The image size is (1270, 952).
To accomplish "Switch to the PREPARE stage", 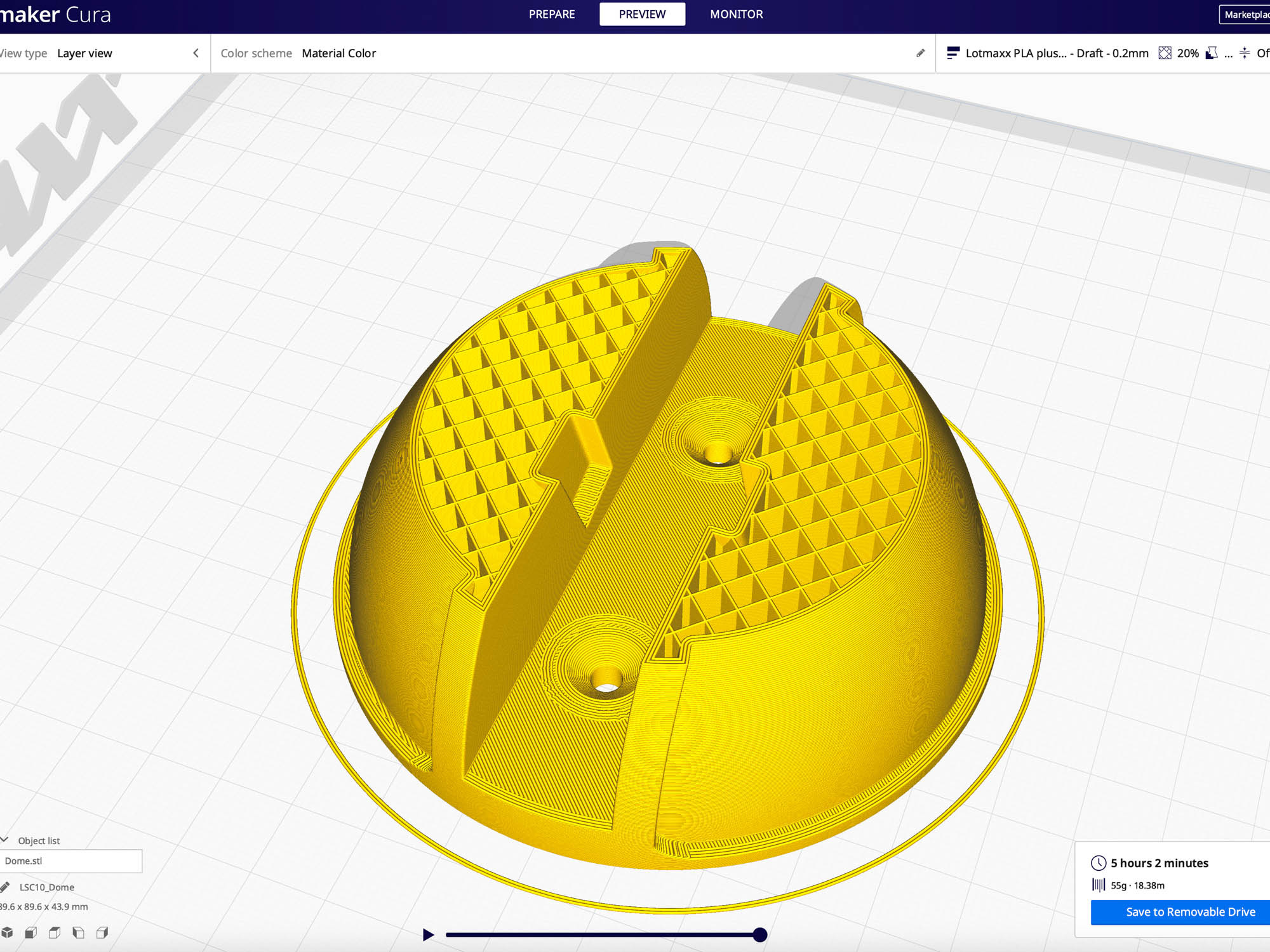I will pos(552,14).
